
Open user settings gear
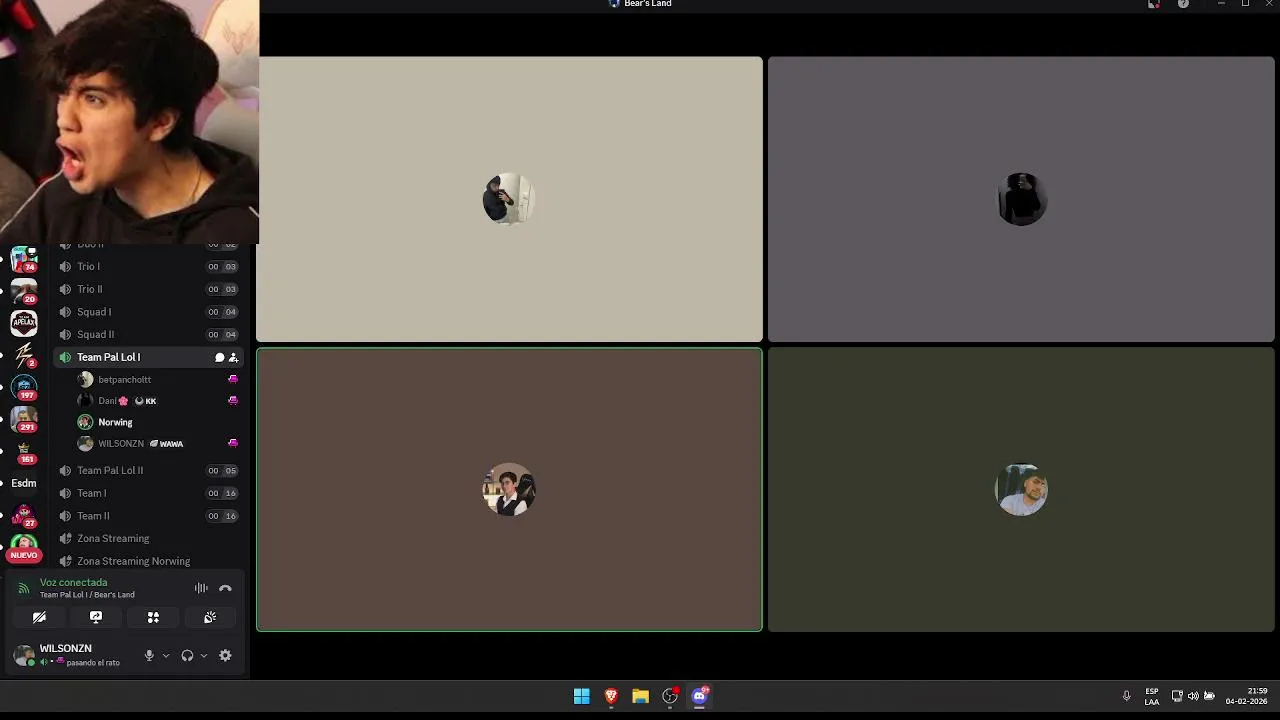point(225,655)
